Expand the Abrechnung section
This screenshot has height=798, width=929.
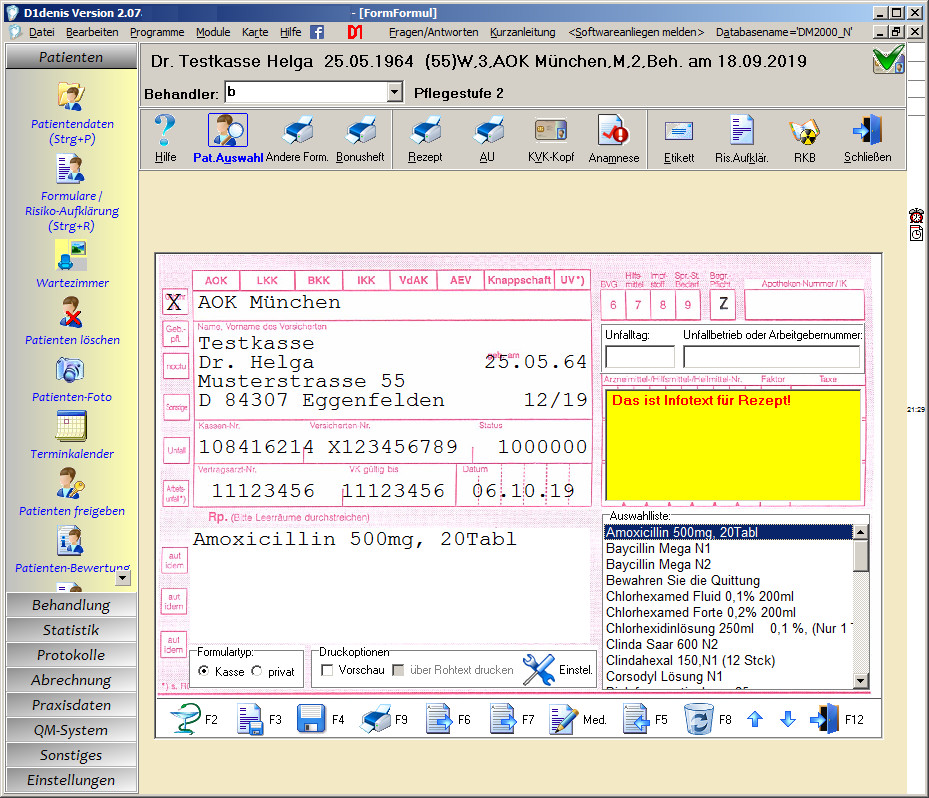point(71,680)
